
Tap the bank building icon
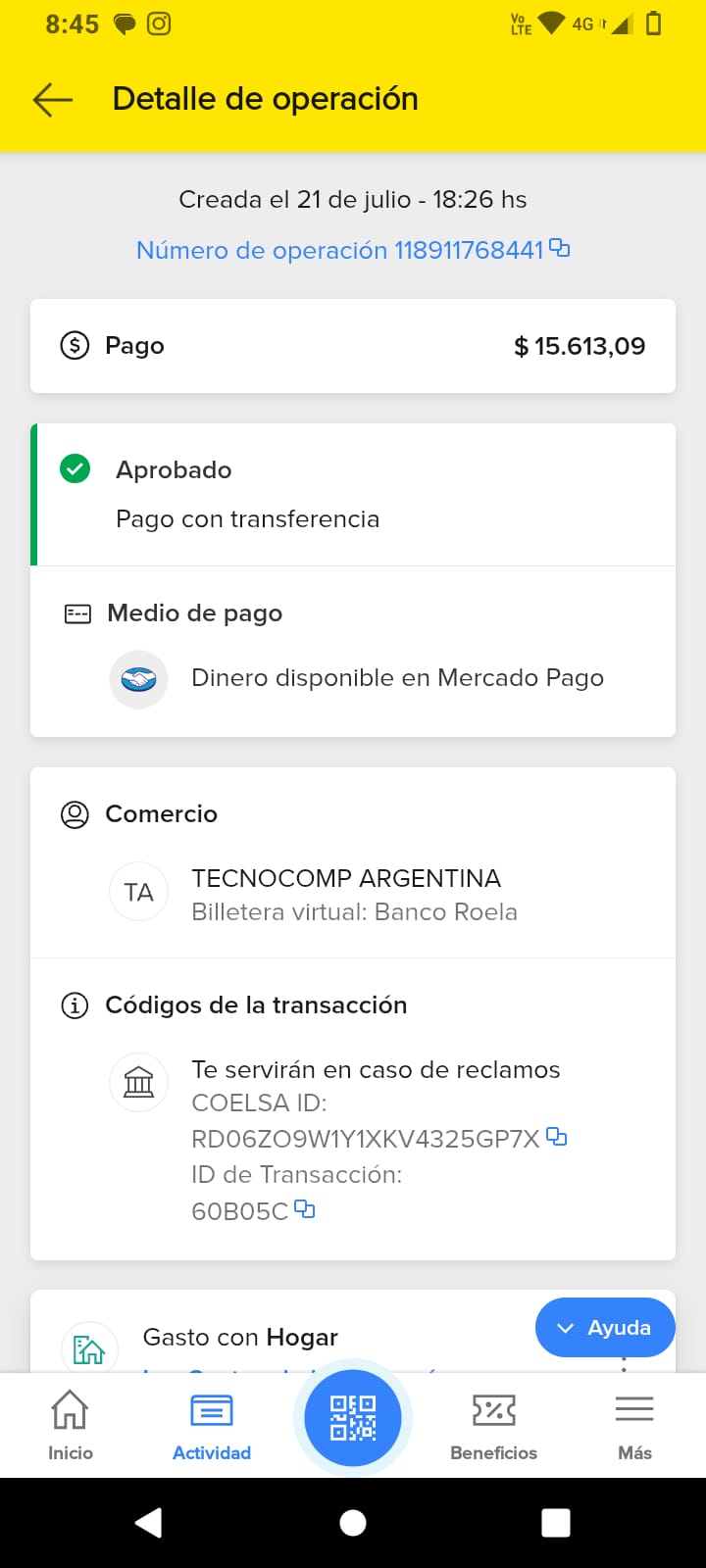click(138, 1082)
